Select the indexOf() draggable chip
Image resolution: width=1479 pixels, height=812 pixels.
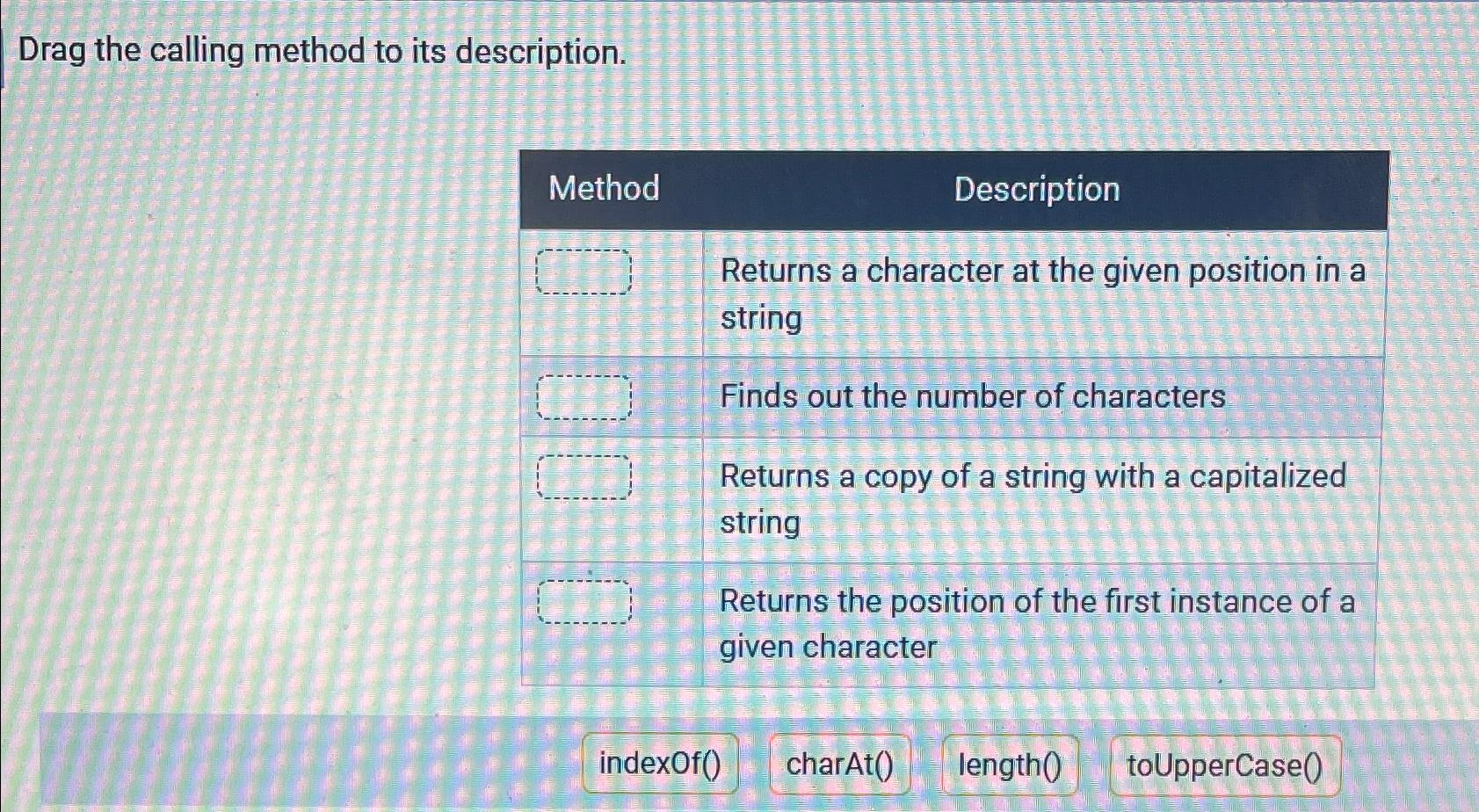[659, 765]
